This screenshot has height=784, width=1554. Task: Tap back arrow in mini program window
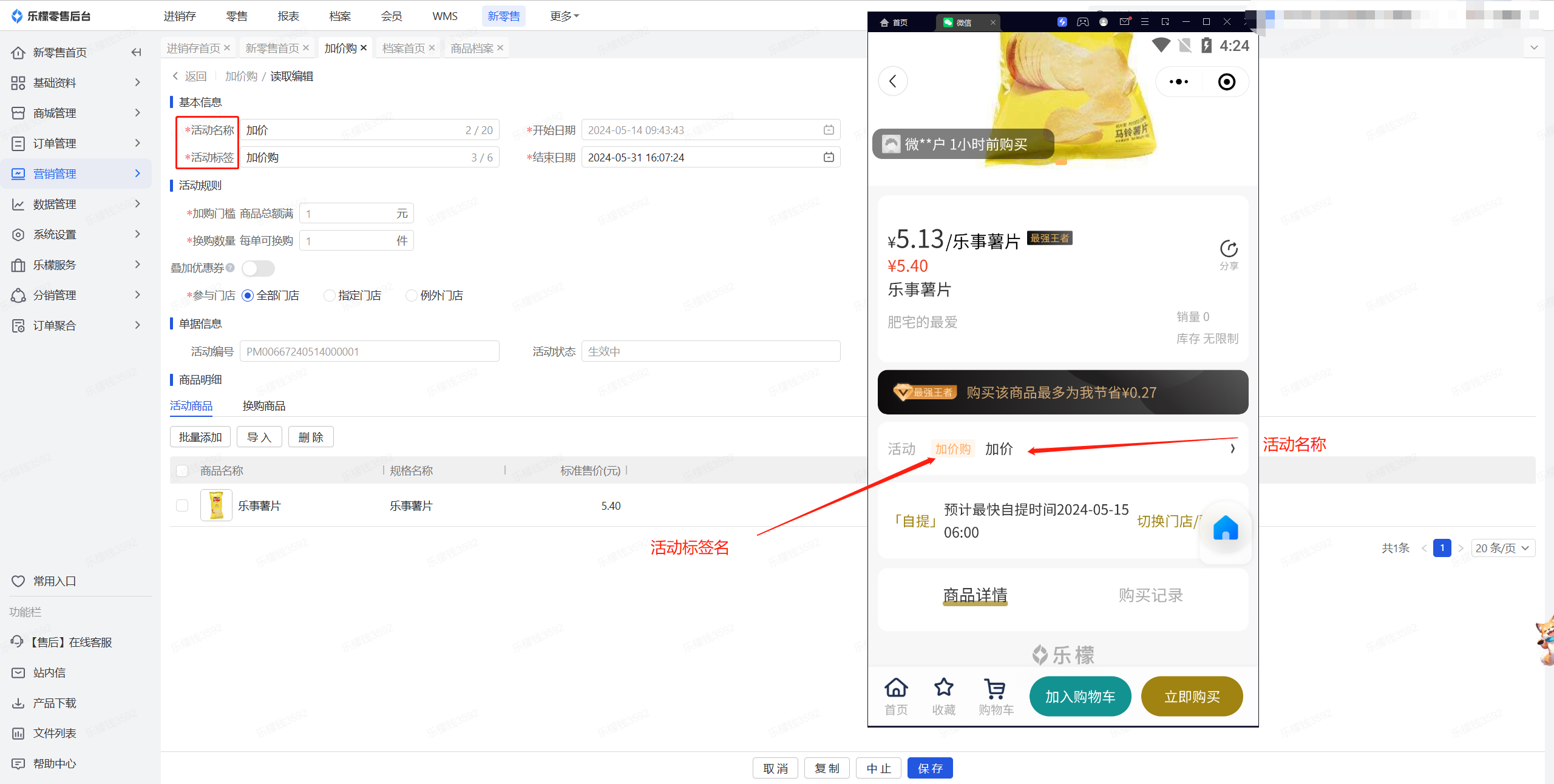[893, 81]
